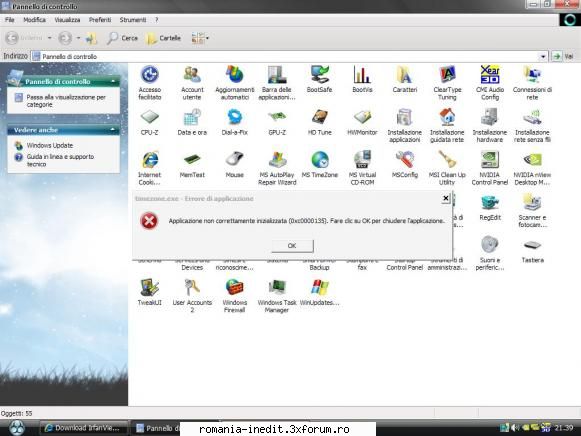
Task: Launch the HWMonitor icon
Action: coord(362,122)
